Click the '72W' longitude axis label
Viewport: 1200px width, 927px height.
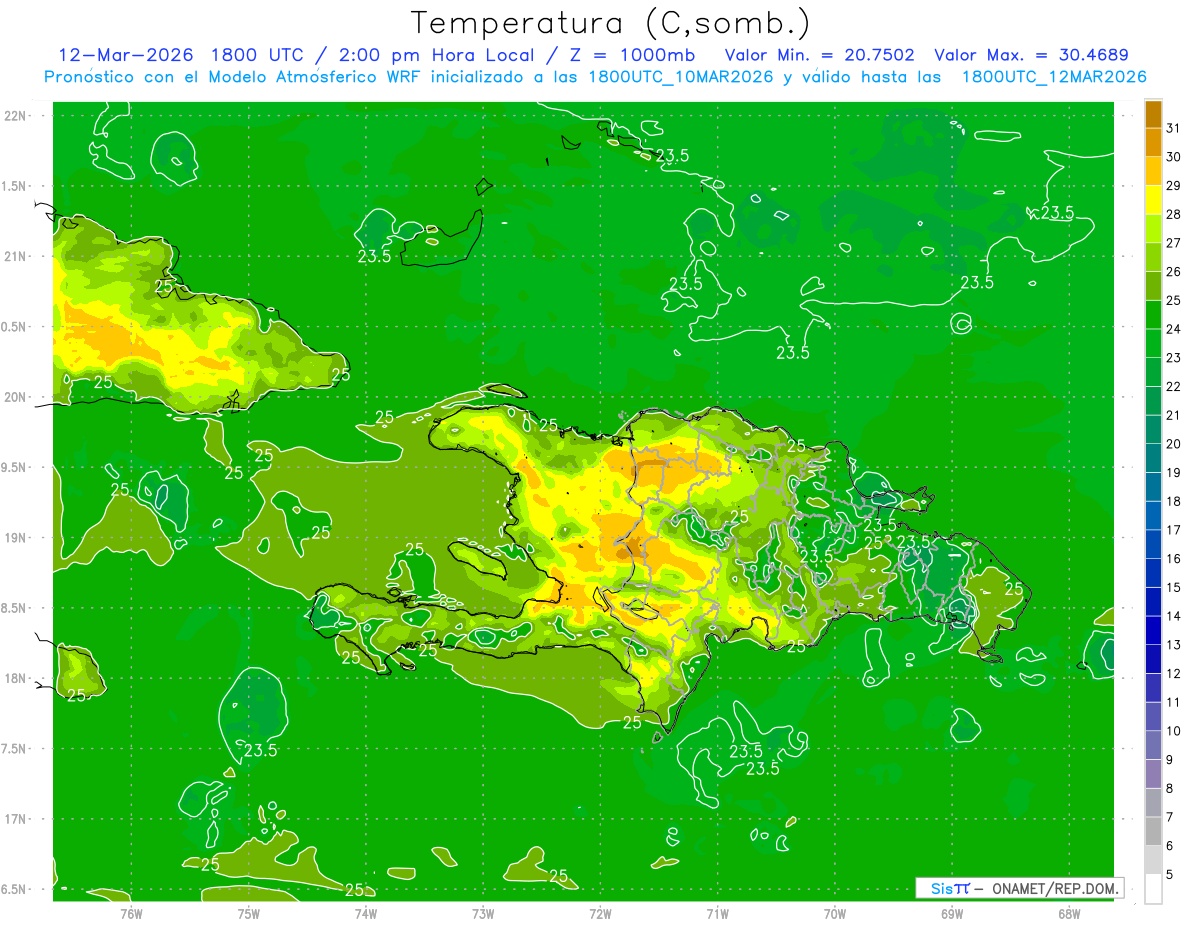pos(601,913)
